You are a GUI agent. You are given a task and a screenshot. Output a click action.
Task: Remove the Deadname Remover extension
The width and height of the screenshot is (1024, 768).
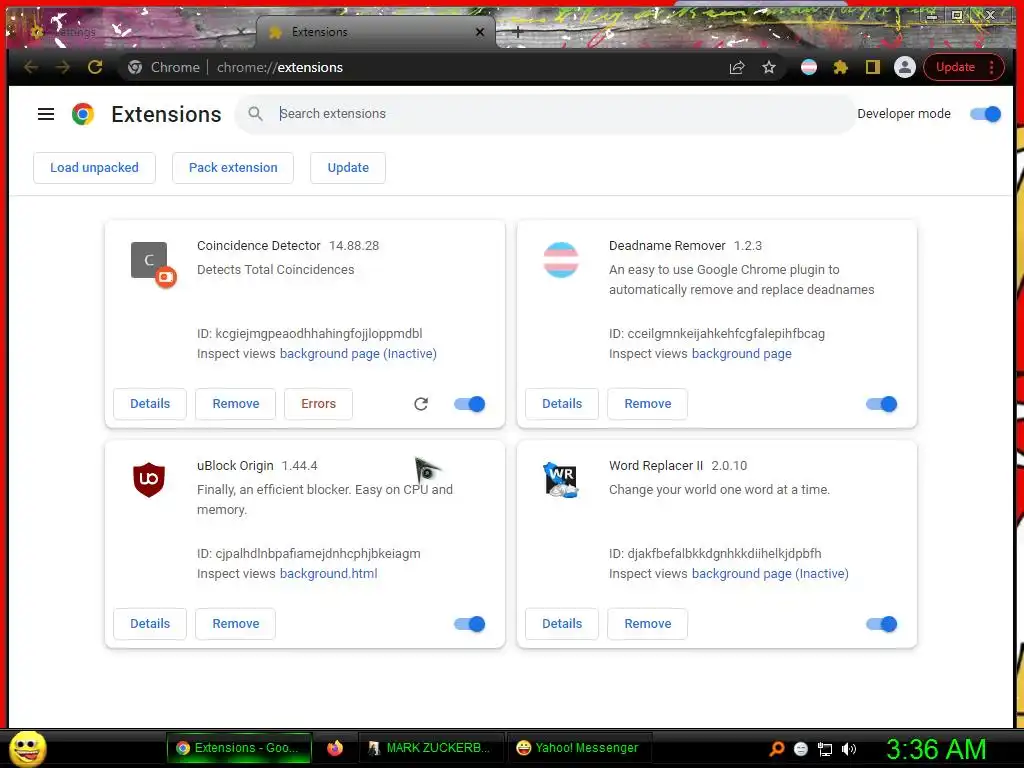tap(648, 404)
